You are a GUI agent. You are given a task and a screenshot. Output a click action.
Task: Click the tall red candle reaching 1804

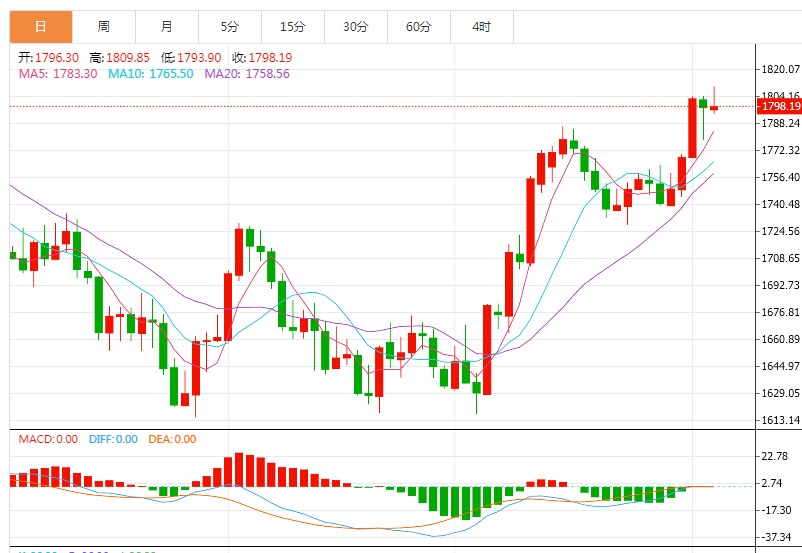[692, 128]
